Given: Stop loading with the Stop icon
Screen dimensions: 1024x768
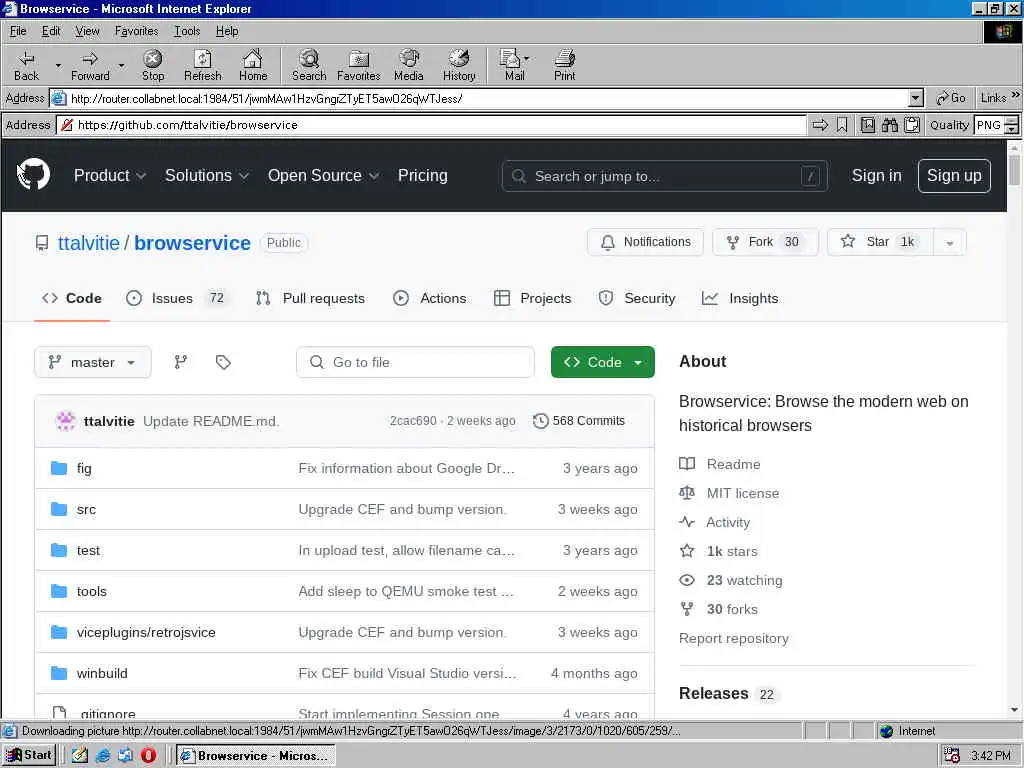Looking at the screenshot, I should point(153,65).
